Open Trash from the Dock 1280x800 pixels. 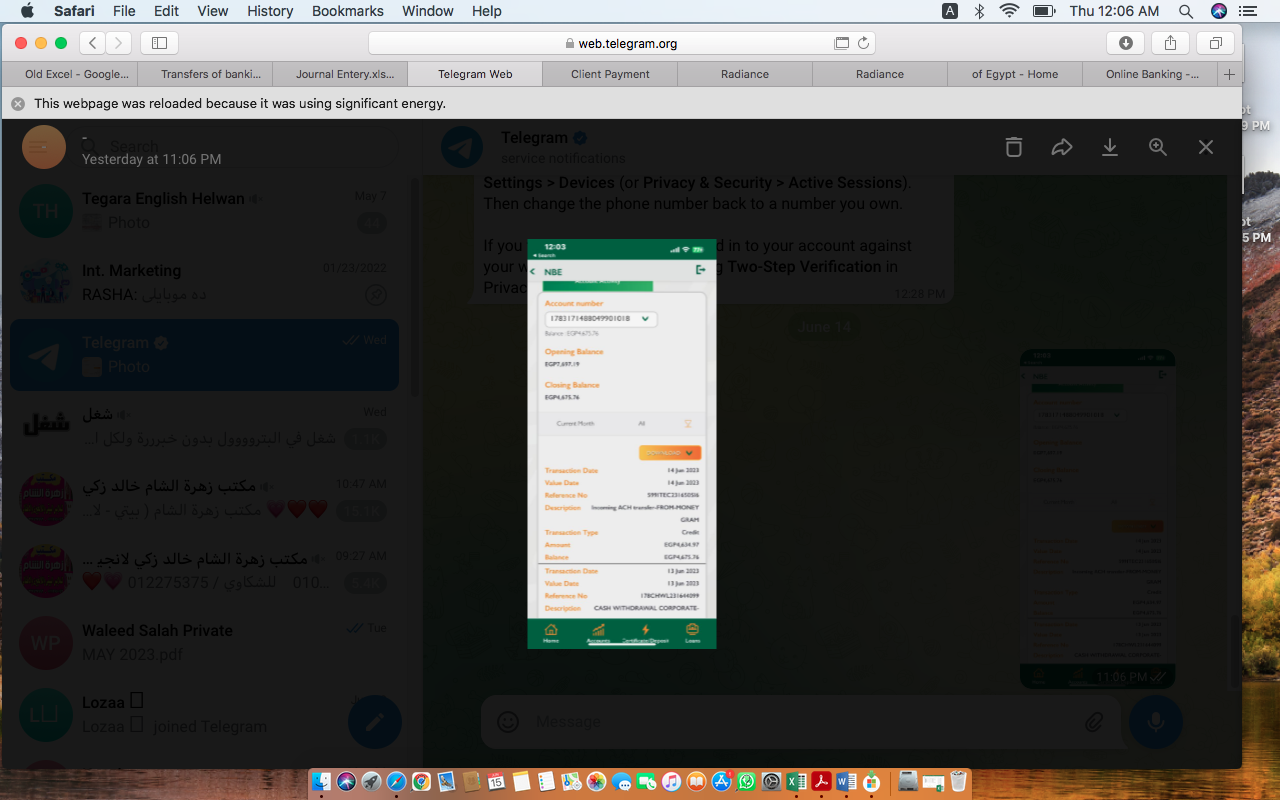click(958, 782)
